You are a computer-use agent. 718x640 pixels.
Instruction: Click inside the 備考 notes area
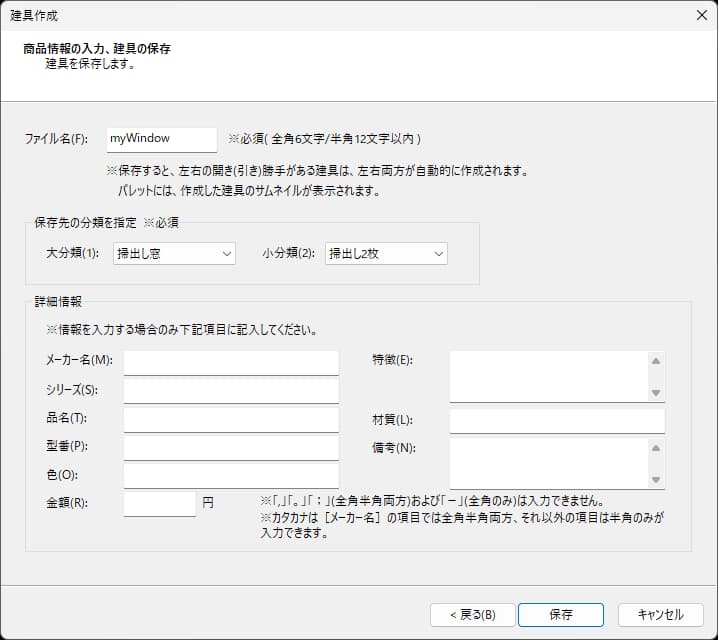pyautogui.click(x=549, y=463)
